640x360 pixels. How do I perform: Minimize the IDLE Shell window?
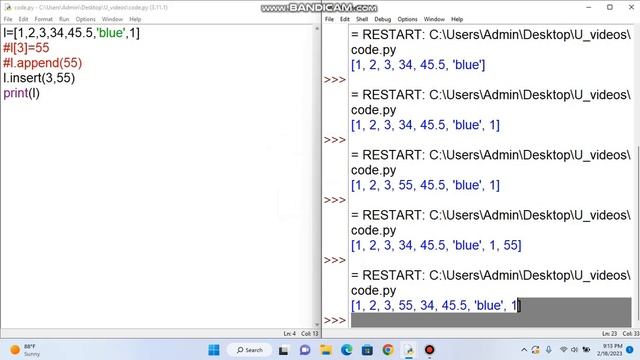pyautogui.click(x=589, y=7)
